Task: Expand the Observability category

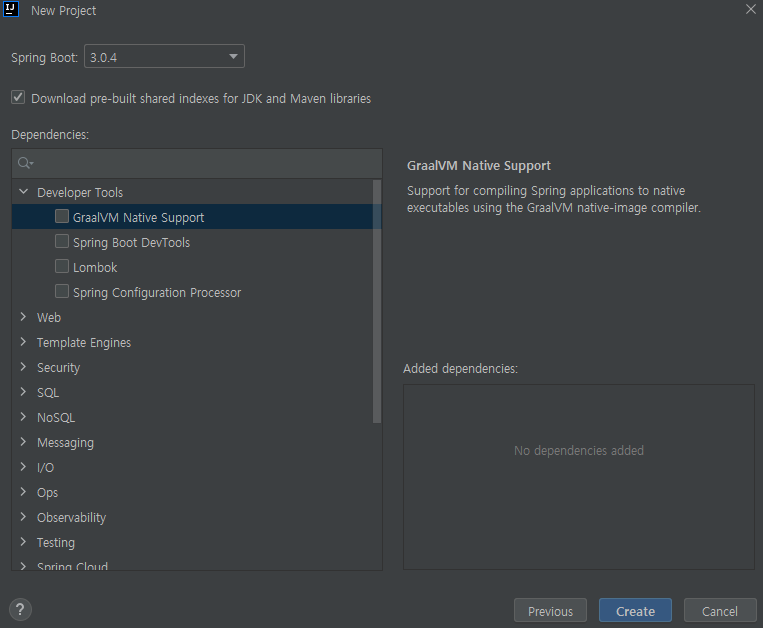Action: click(23, 517)
